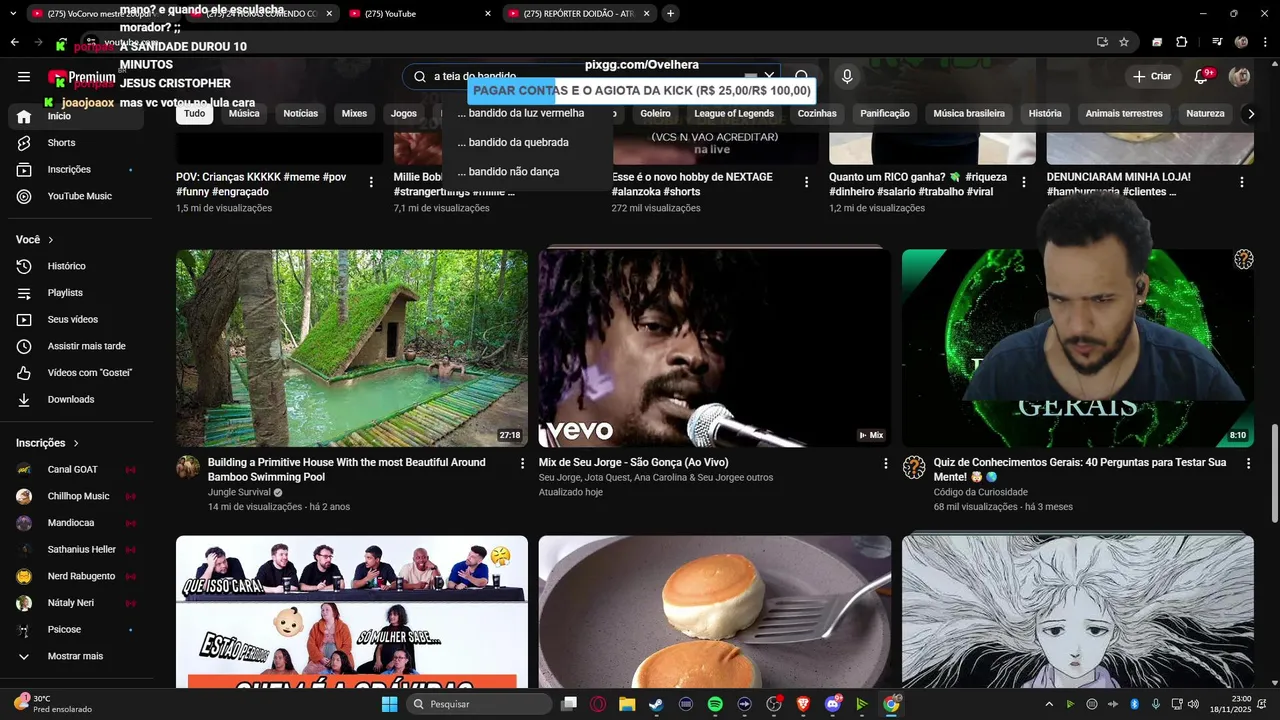Open Brave browser from the taskbar
The height and width of the screenshot is (720, 1280).
[x=803, y=704]
